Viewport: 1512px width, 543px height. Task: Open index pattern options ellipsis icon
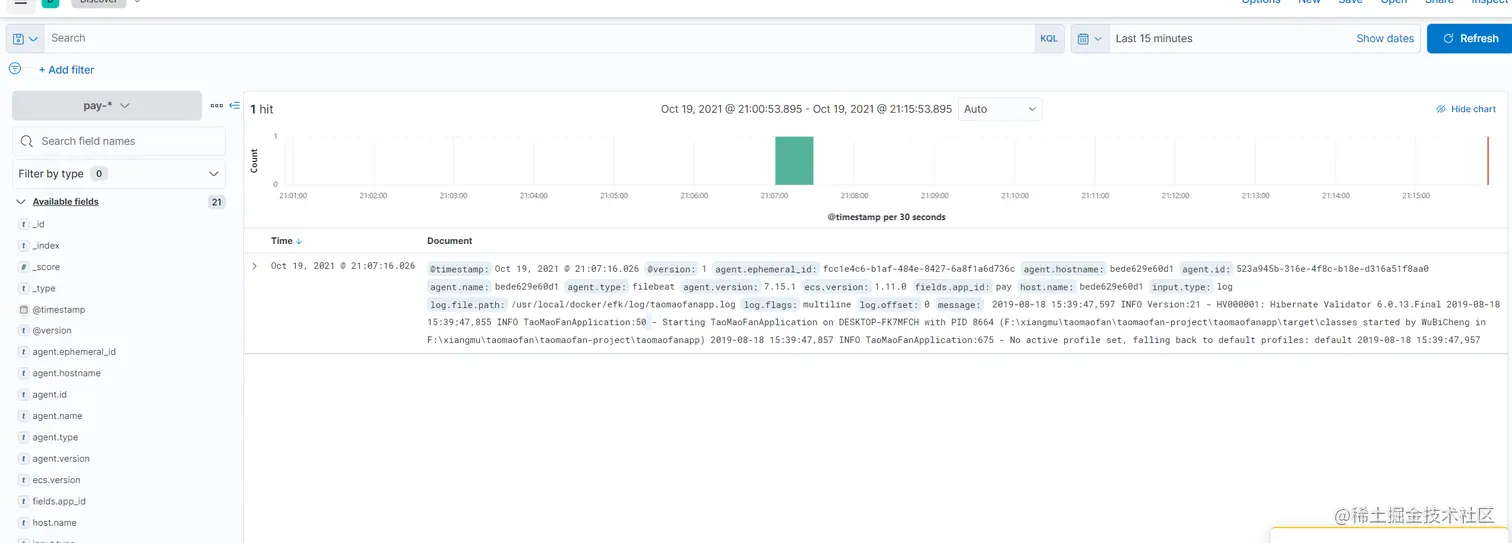(216, 105)
